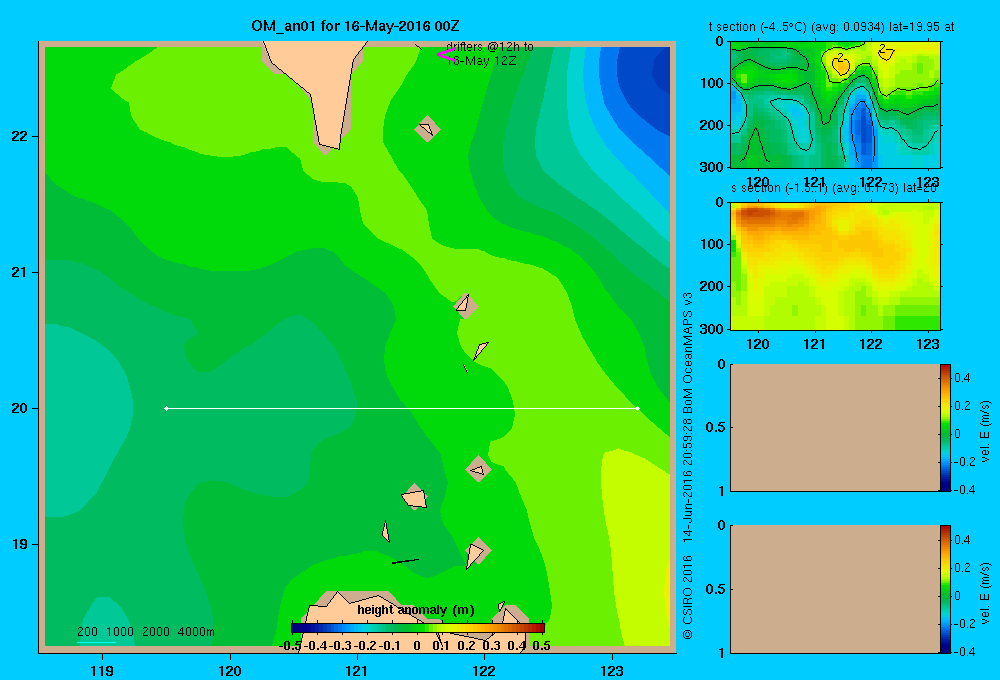Click the 't section (-4..5°C)' title

[x=832, y=27]
